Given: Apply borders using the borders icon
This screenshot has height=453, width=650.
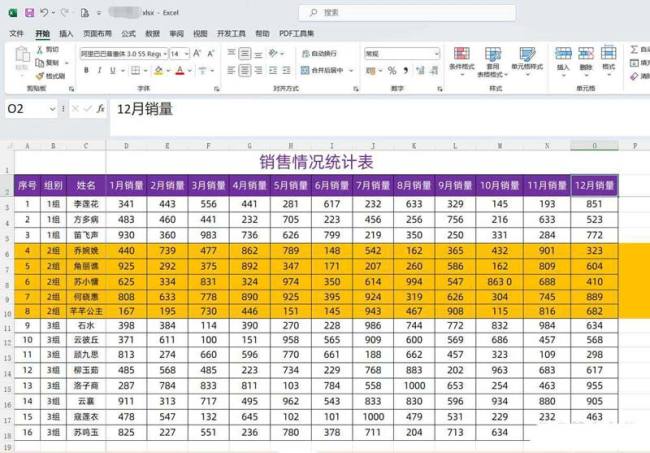Looking at the screenshot, I should click(x=135, y=70).
